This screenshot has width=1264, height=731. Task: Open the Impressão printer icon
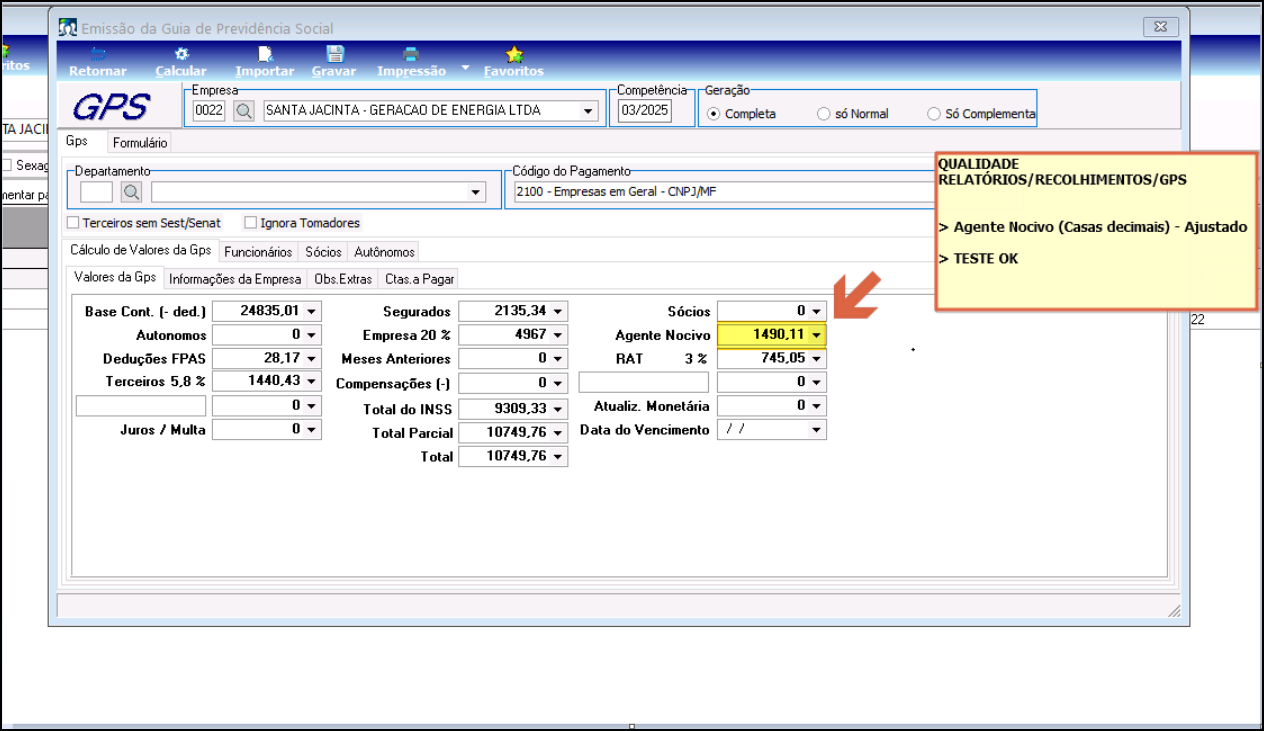pyautogui.click(x=411, y=55)
